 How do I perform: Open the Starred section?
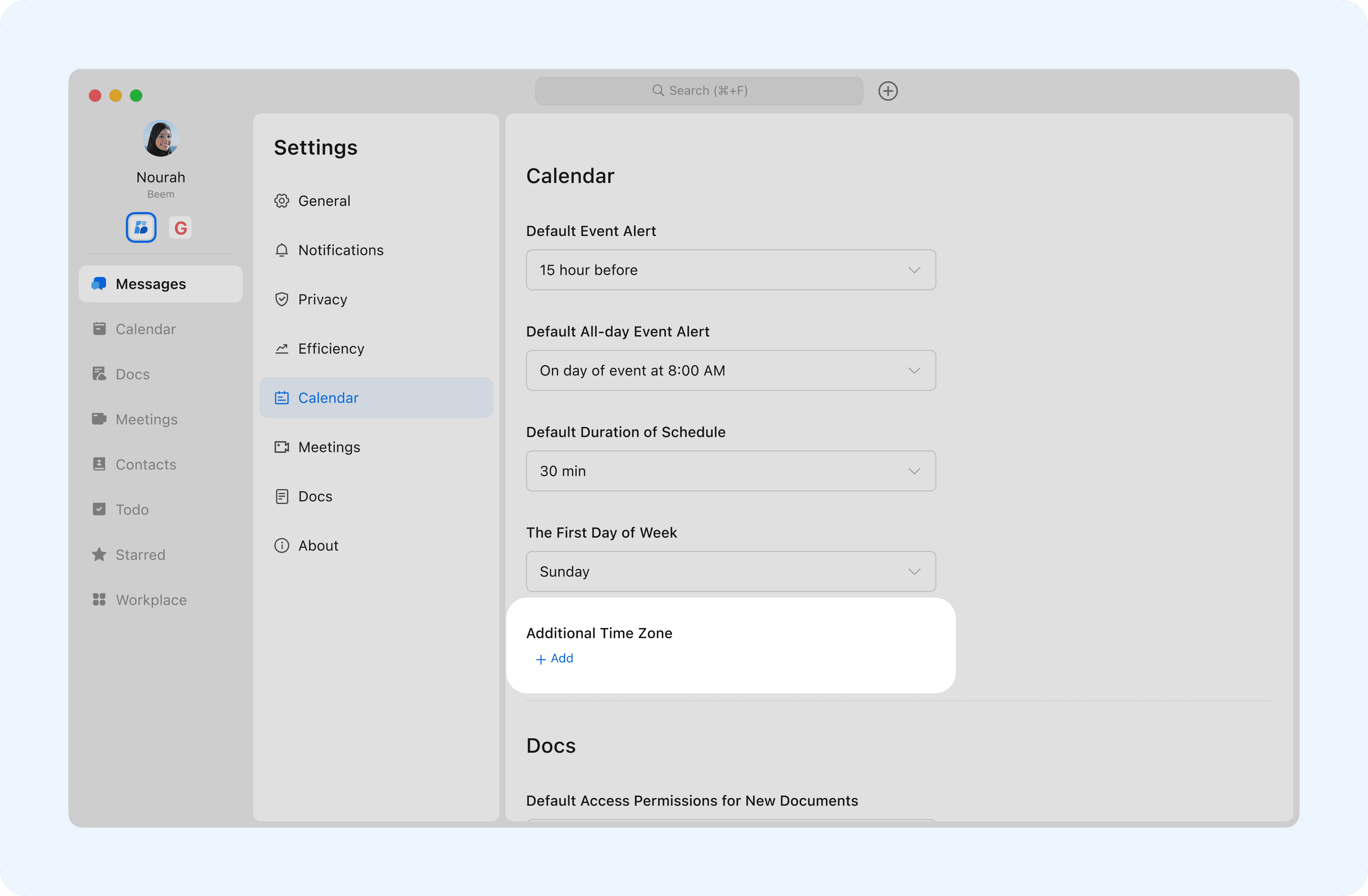click(x=140, y=554)
